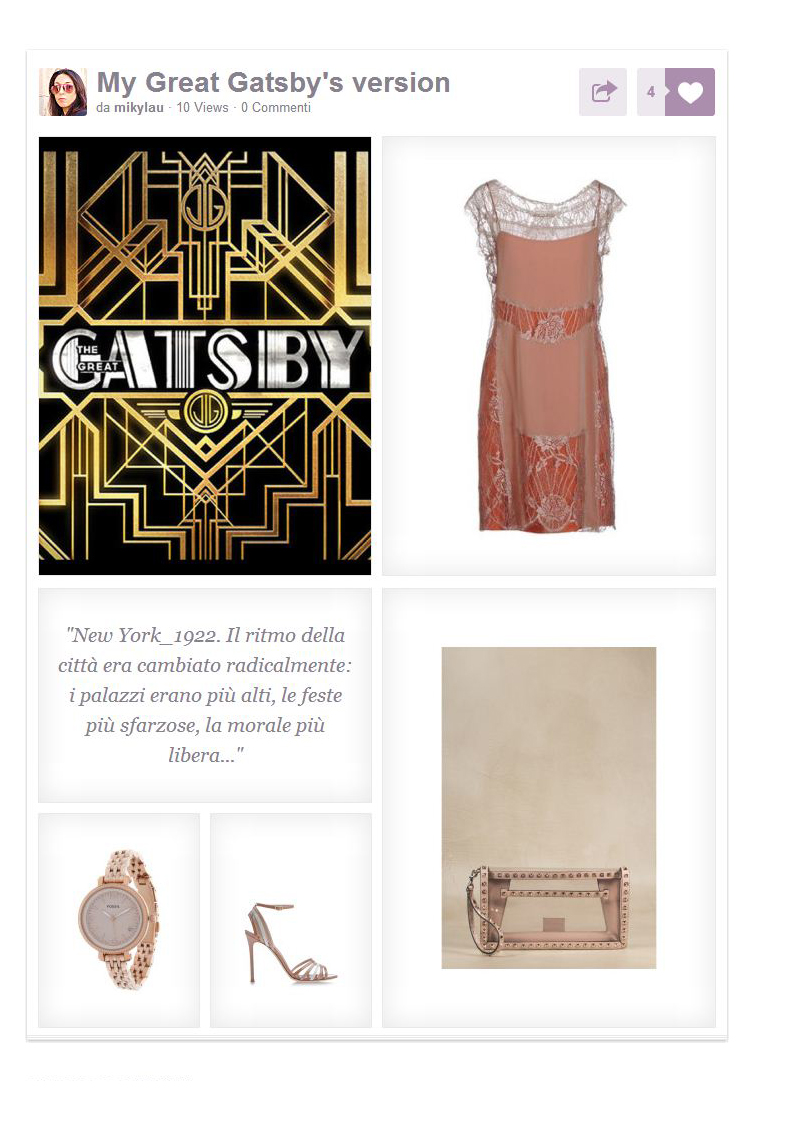794x1123 pixels.
Task: Open mikylau's profile avatar
Action: pos(63,92)
